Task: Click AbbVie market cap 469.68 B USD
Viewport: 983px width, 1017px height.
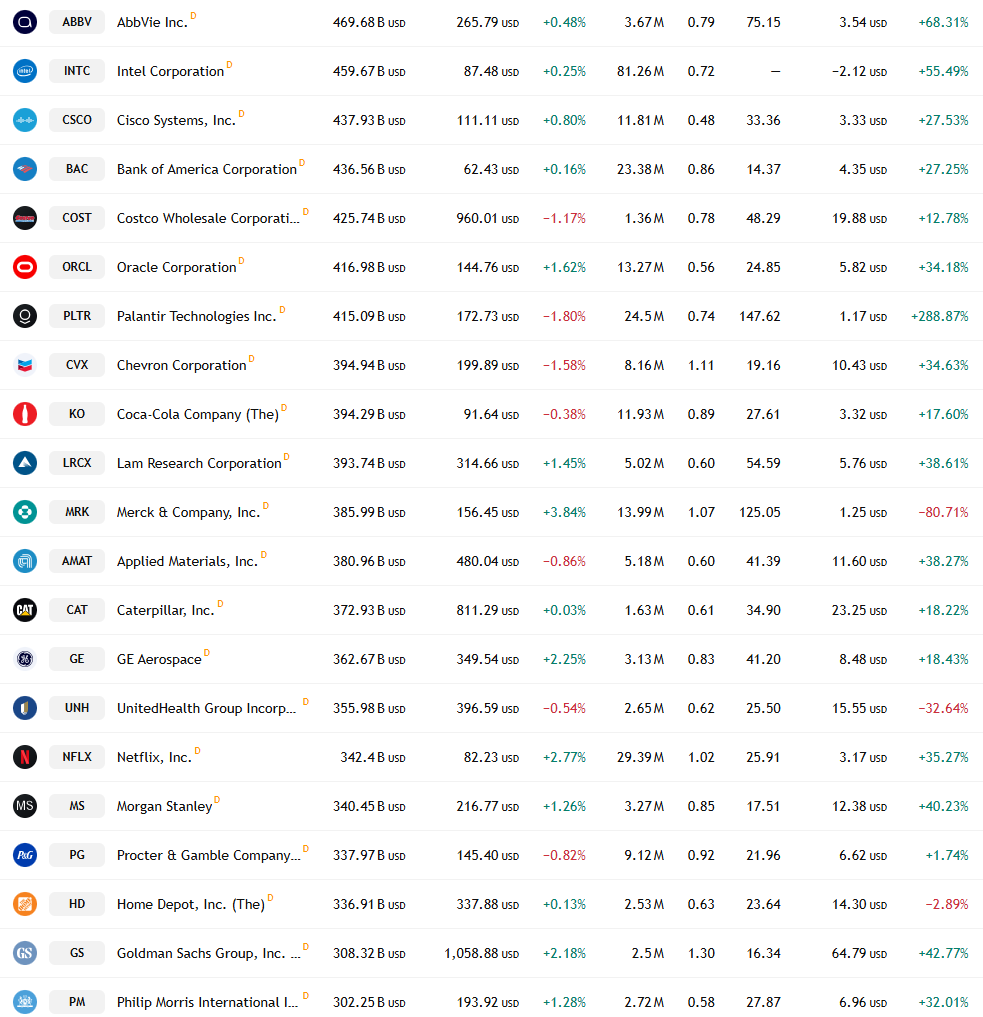Action: coord(369,23)
